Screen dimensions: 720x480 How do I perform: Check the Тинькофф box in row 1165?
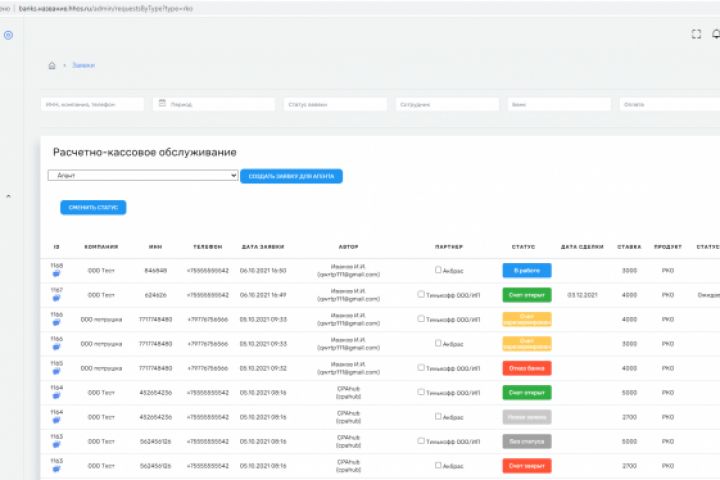421,367
